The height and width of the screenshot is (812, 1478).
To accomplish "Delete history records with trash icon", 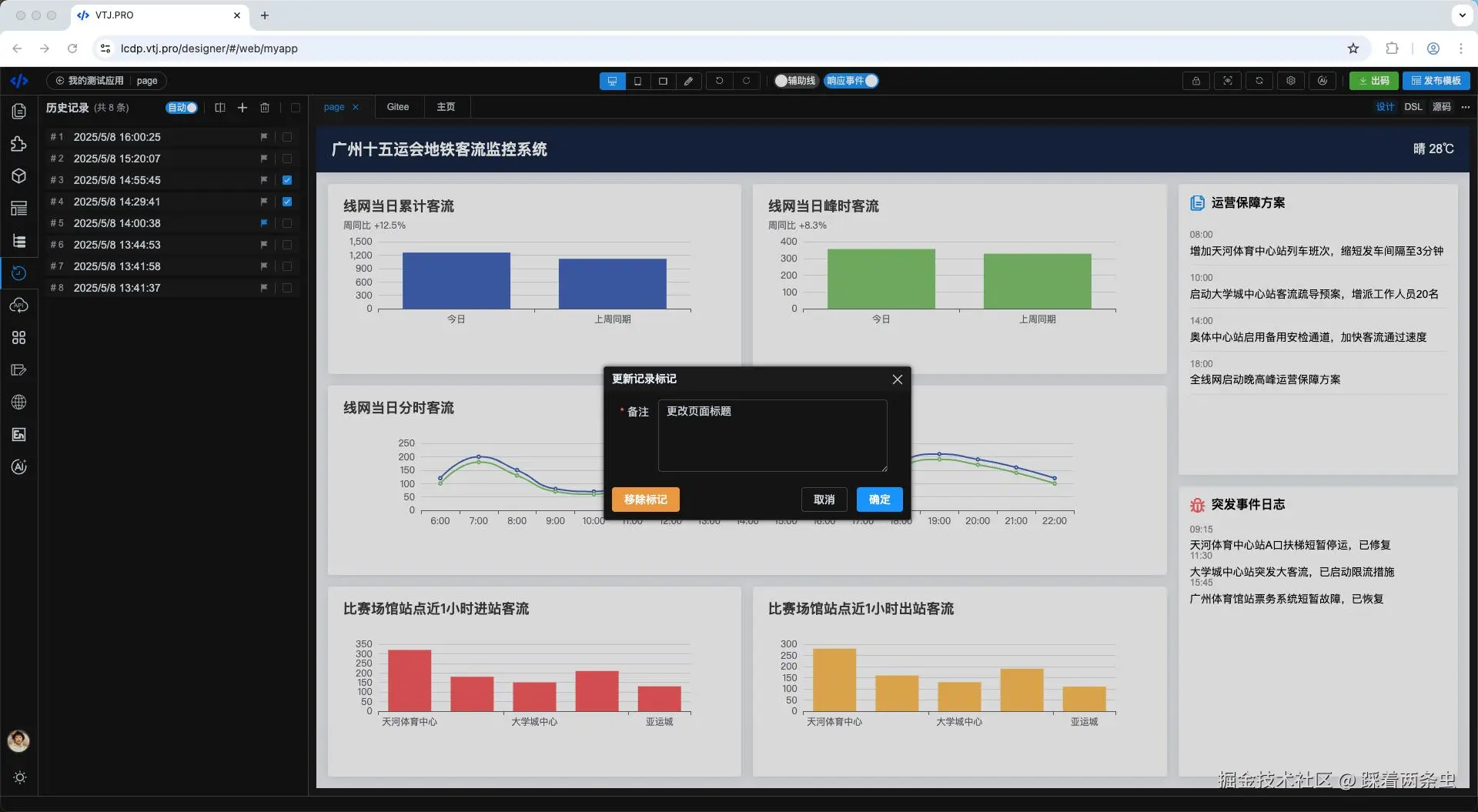I will [265, 108].
